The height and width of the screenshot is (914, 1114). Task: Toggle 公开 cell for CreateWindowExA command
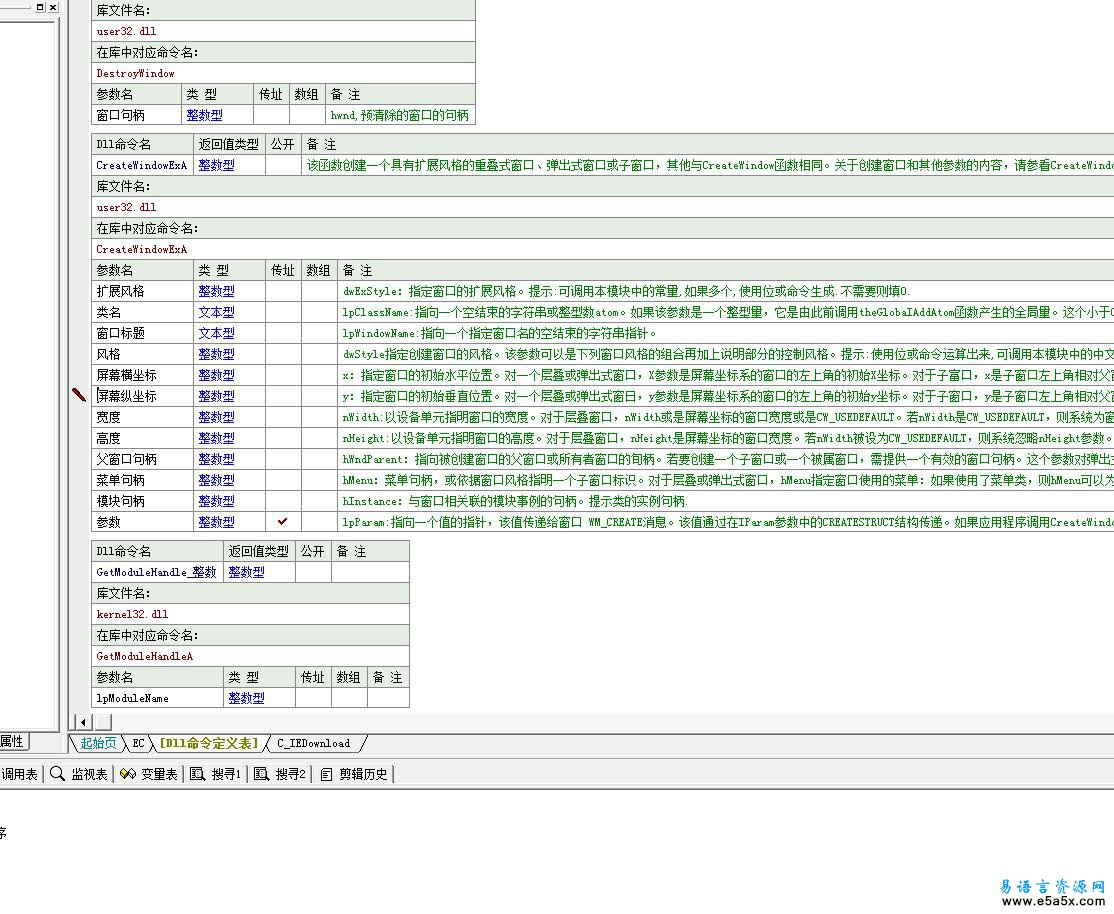(x=282, y=165)
